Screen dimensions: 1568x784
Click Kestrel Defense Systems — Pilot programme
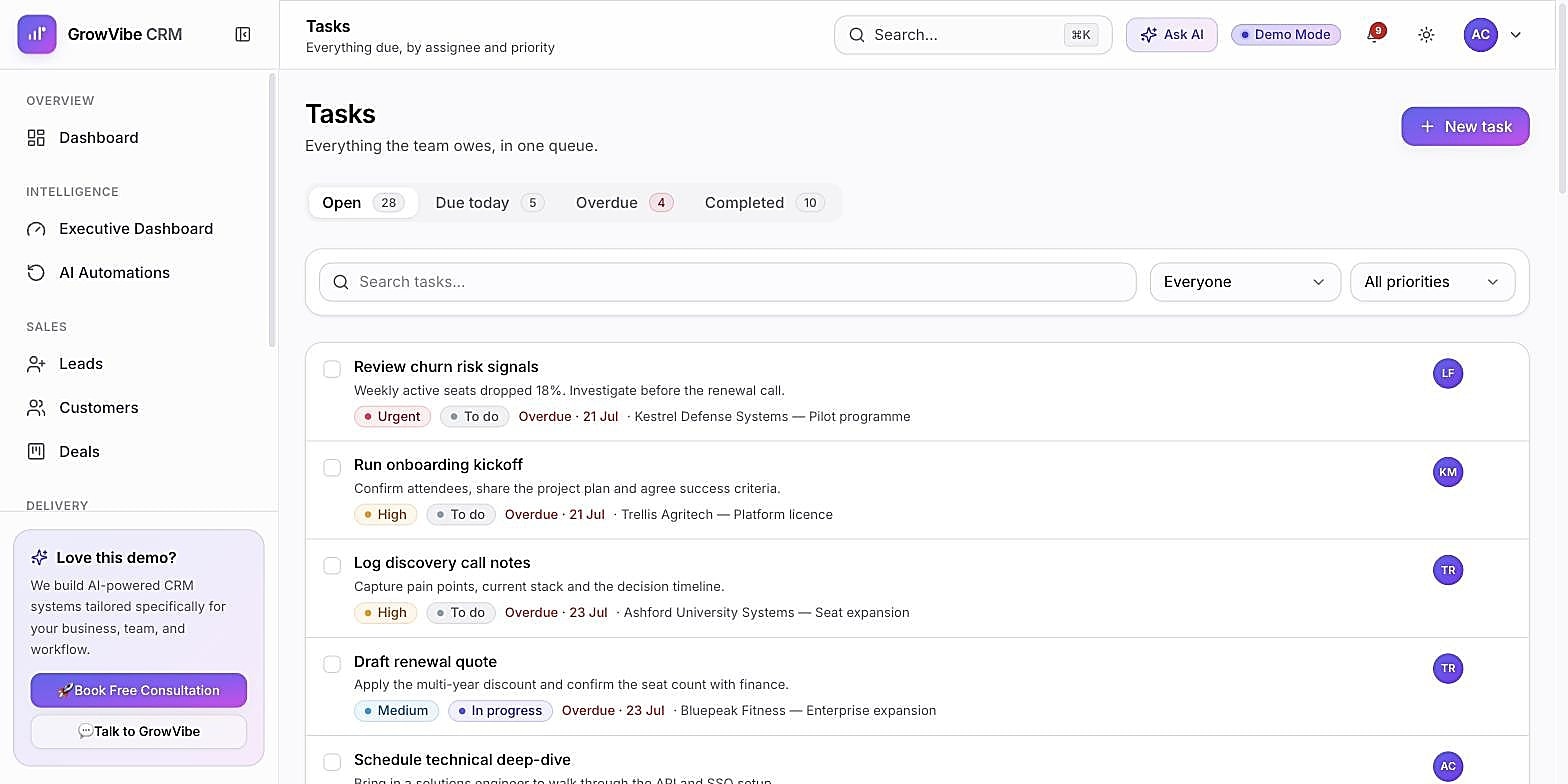772,417
